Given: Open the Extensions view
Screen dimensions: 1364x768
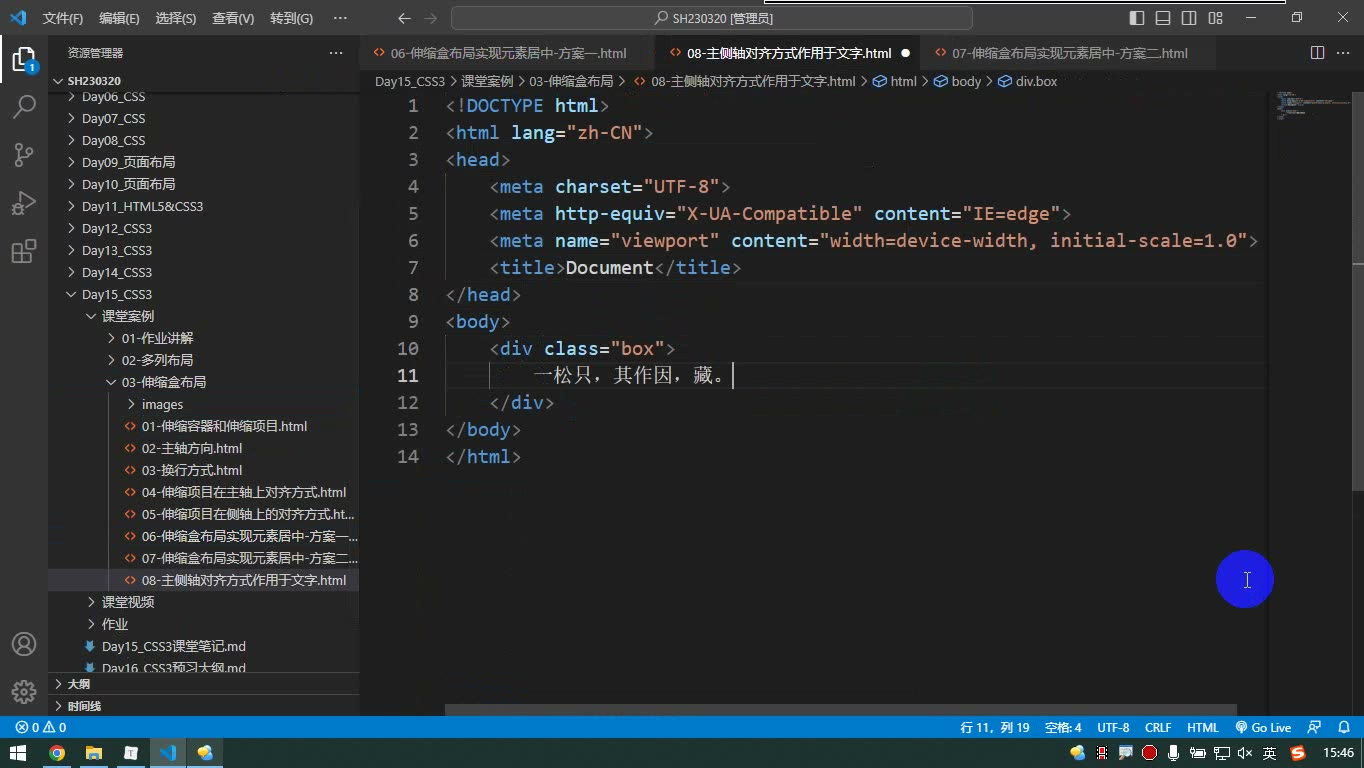Looking at the screenshot, I should [24, 252].
